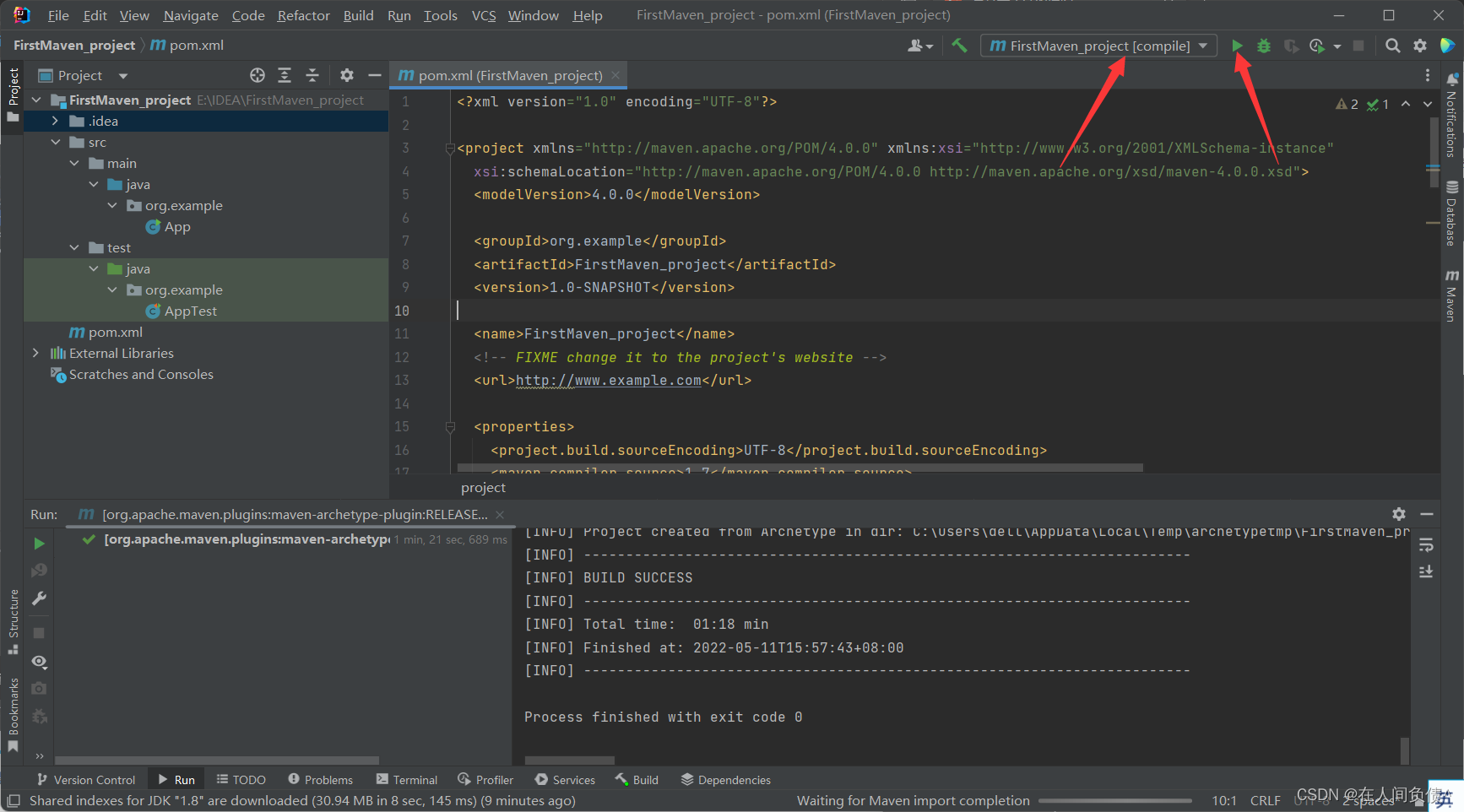The image size is (1464, 812).
Task: Fold the properties block in editor gutter
Action: 450,427
